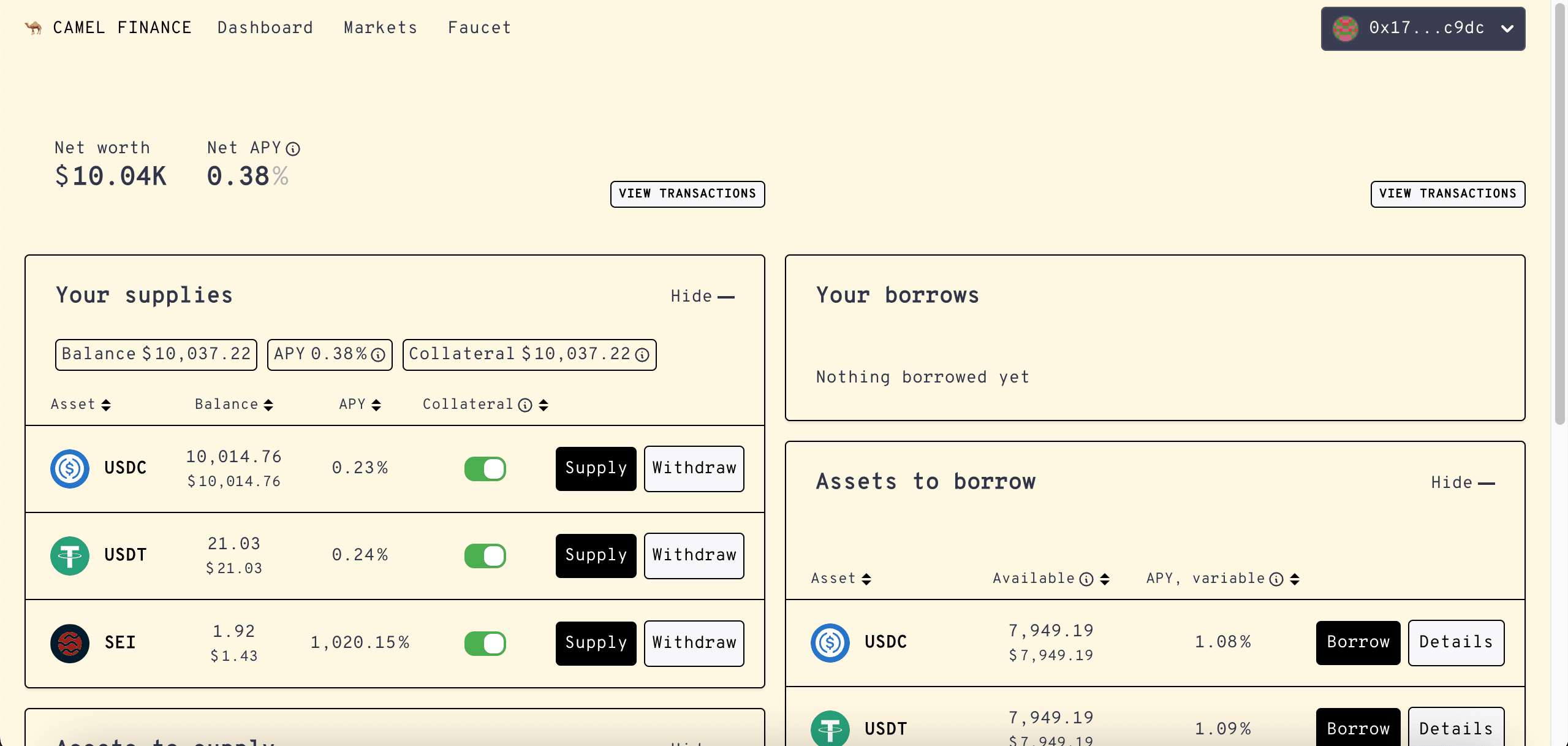The image size is (1568, 746).
Task: Open the Faucet nav item
Action: point(480,28)
